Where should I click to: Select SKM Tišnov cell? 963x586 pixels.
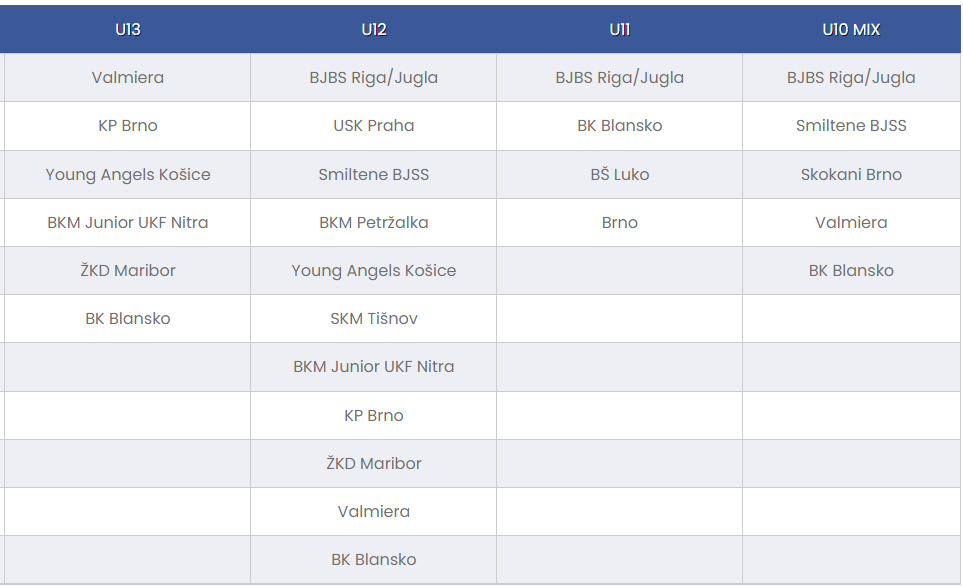coord(373,318)
